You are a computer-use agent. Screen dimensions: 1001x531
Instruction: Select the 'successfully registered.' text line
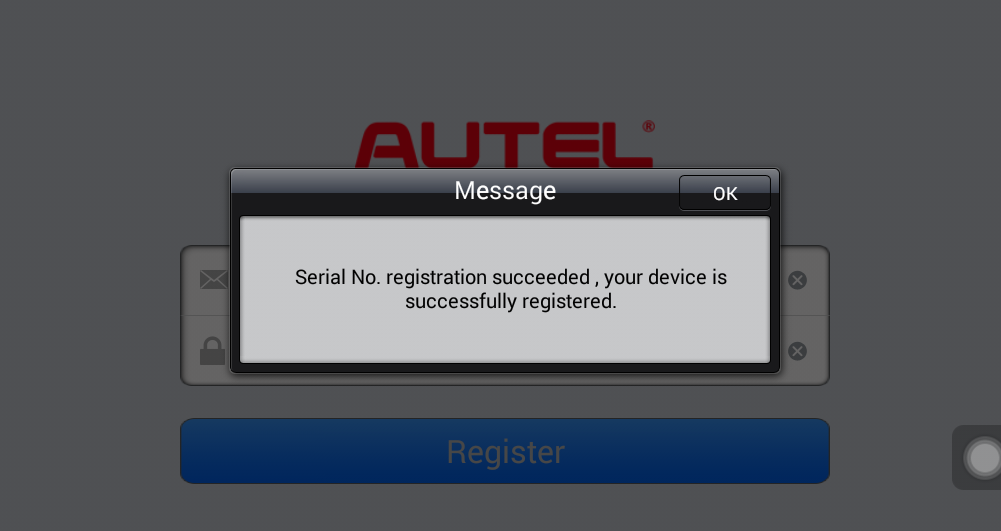tap(511, 301)
